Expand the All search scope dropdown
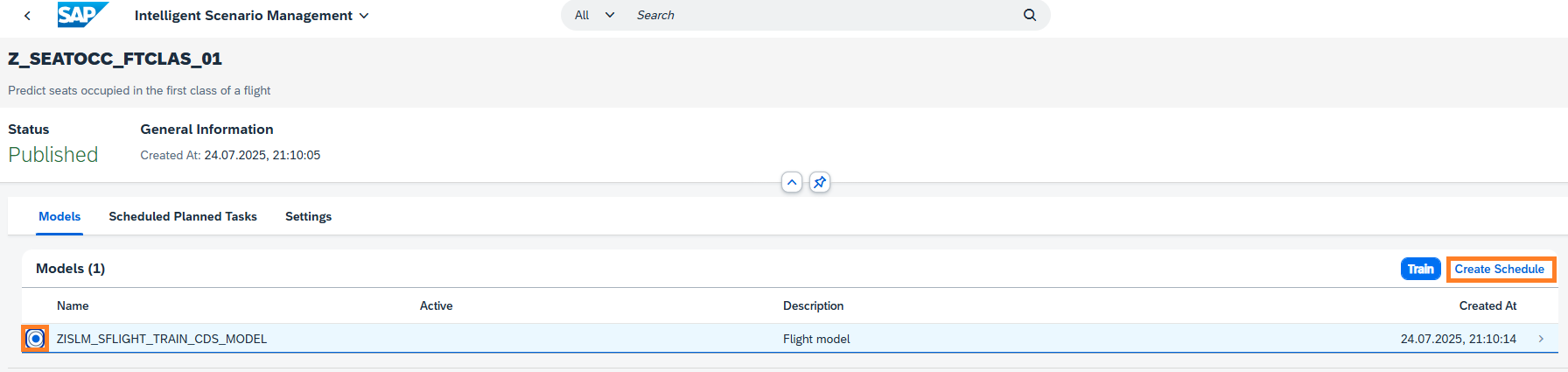 click(x=594, y=15)
